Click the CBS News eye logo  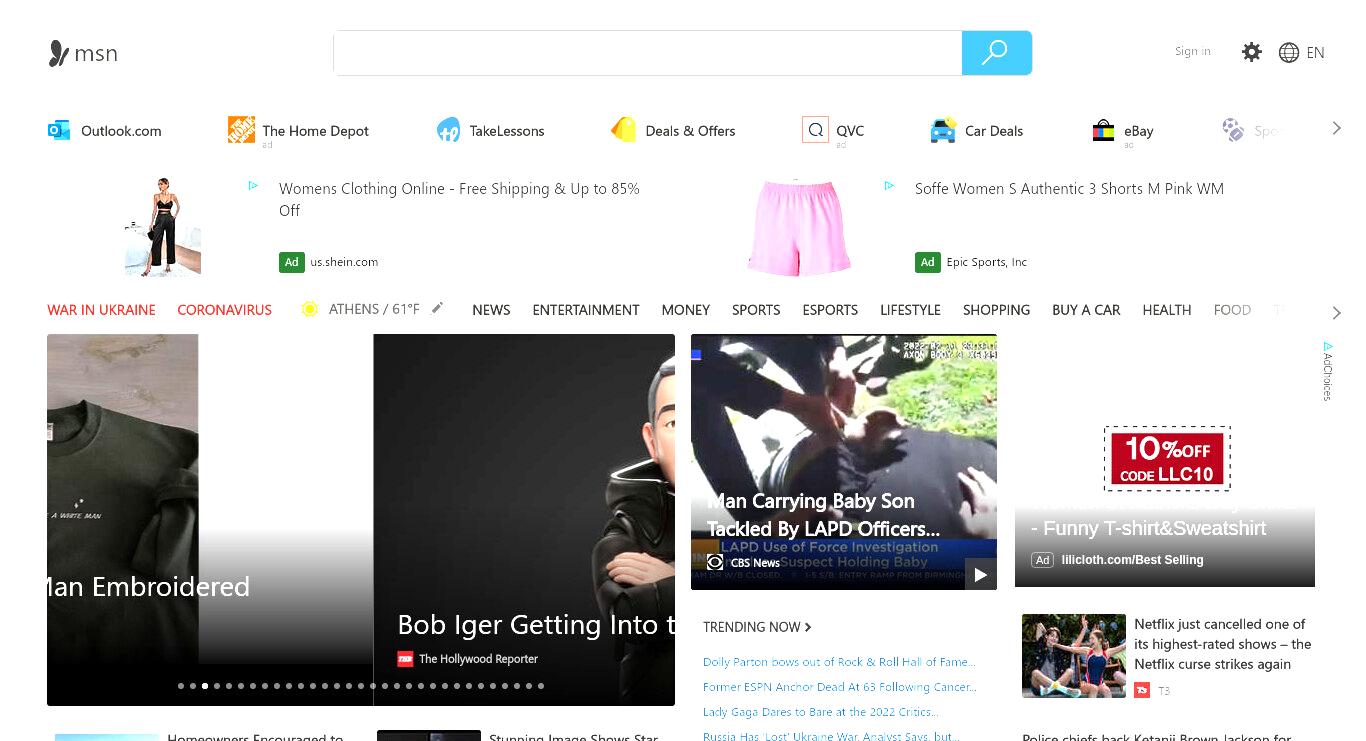pyautogui.click(x=715, y=562)
